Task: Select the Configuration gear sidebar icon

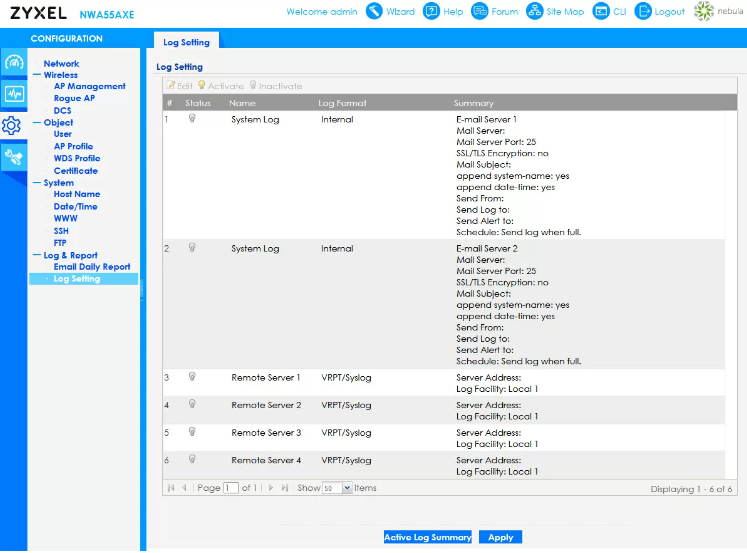Action: [12, 126]
